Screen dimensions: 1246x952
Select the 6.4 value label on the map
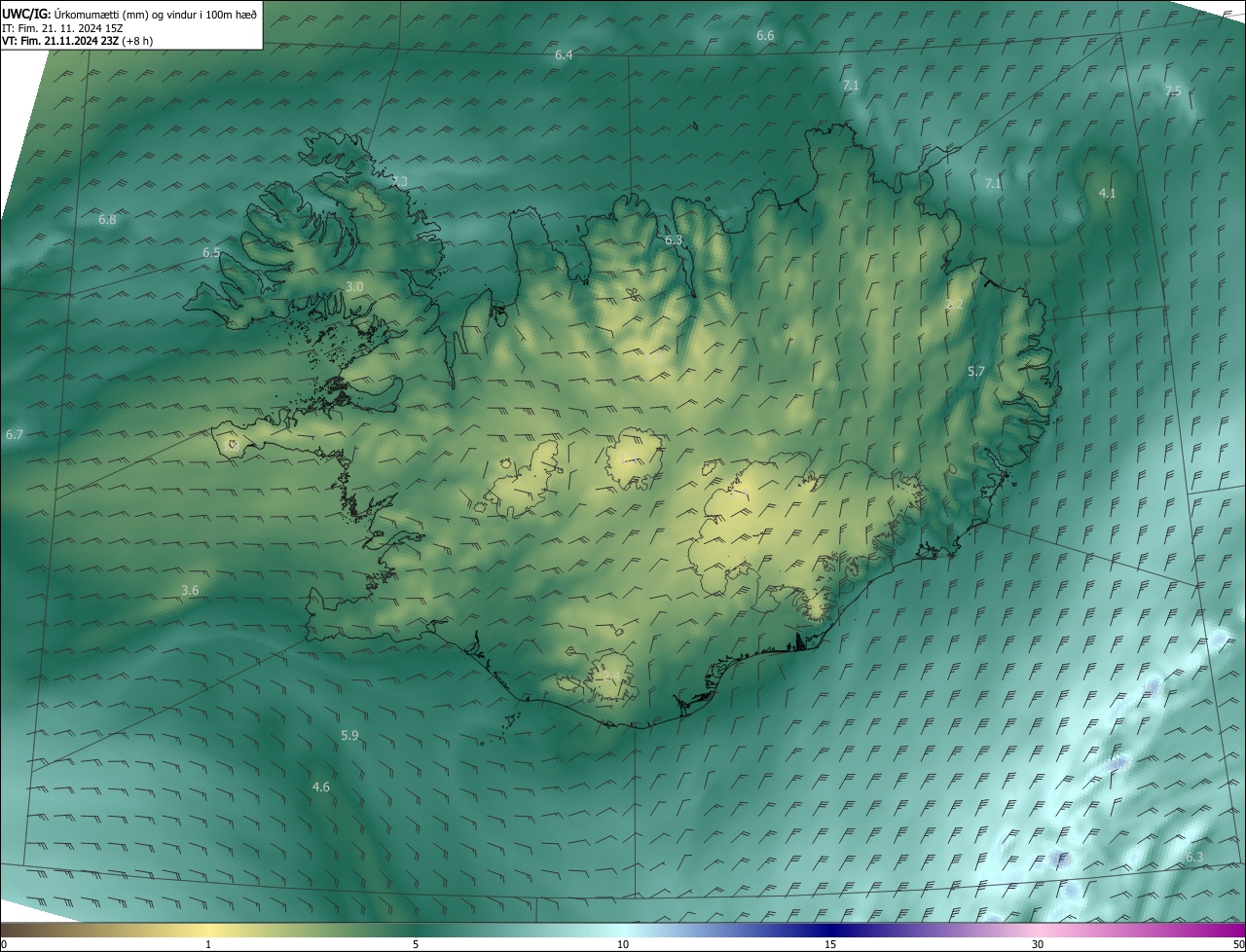point(564,55)
